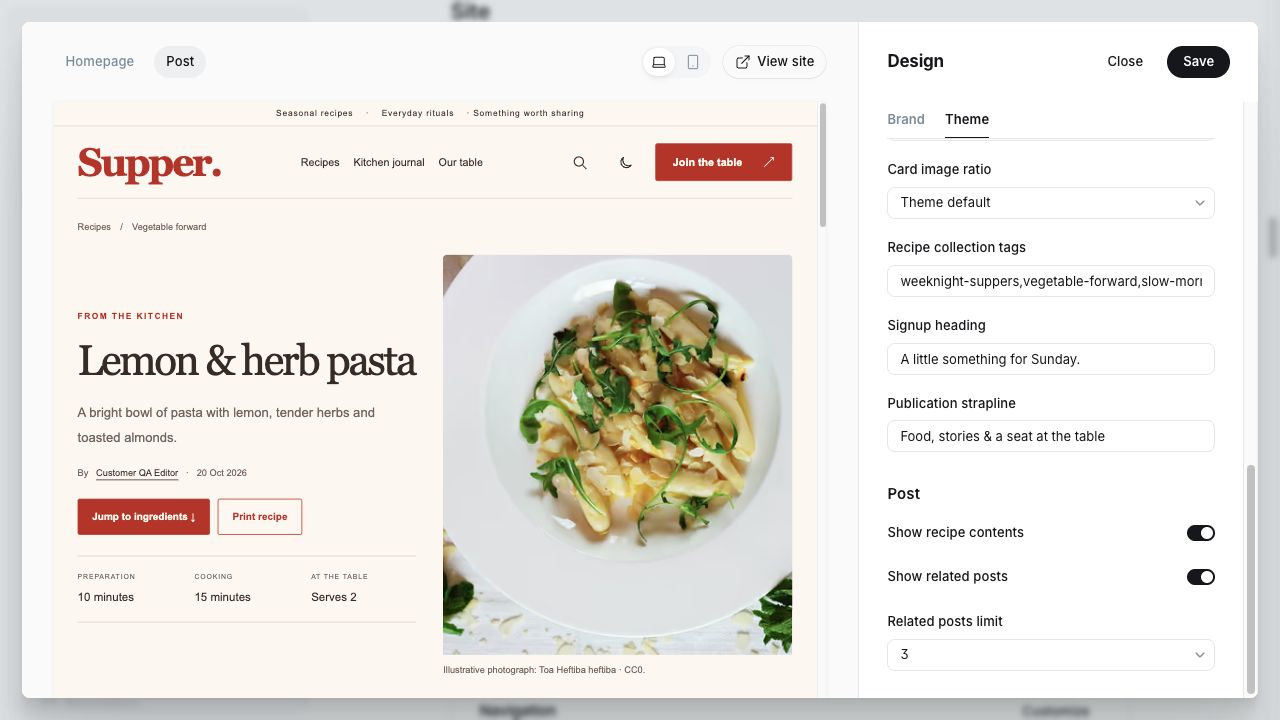The height and width of the screenshot is (720, 1280).
Task: Click the preview pane scrollbar
Action: coord(823,165)
